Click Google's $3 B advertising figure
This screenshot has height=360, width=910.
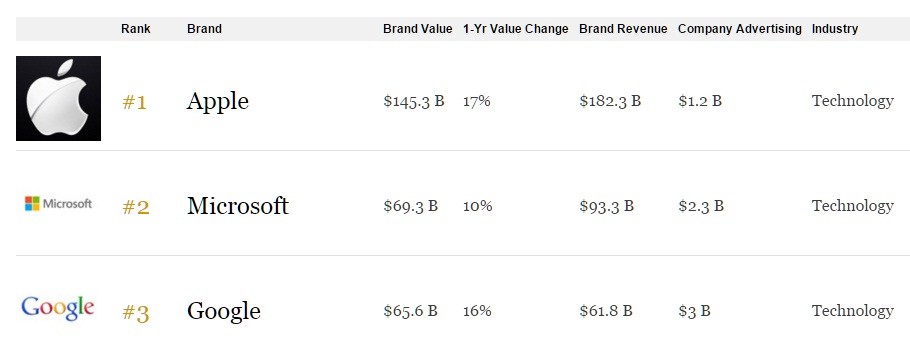coord(694,311)
